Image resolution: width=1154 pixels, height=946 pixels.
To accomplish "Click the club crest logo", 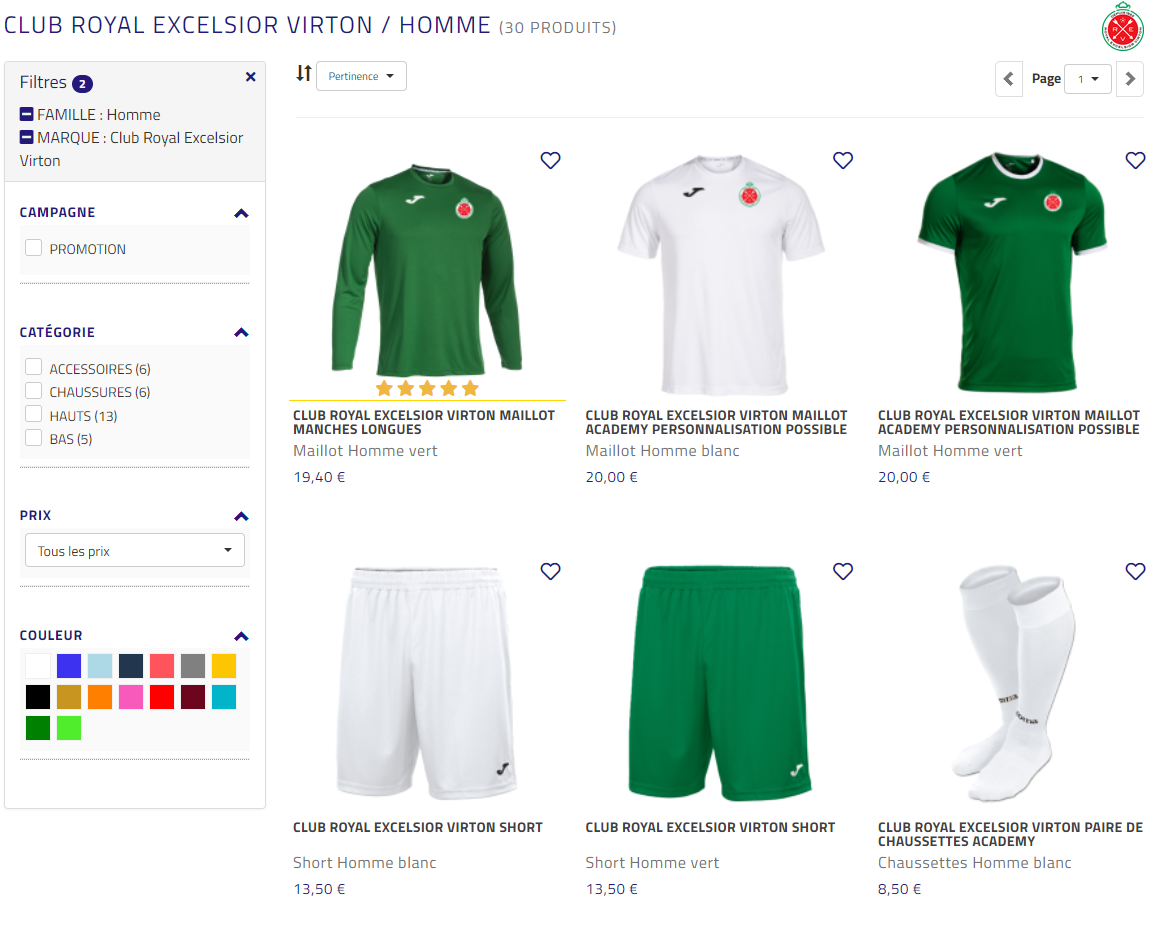I will pos(1122,28).
